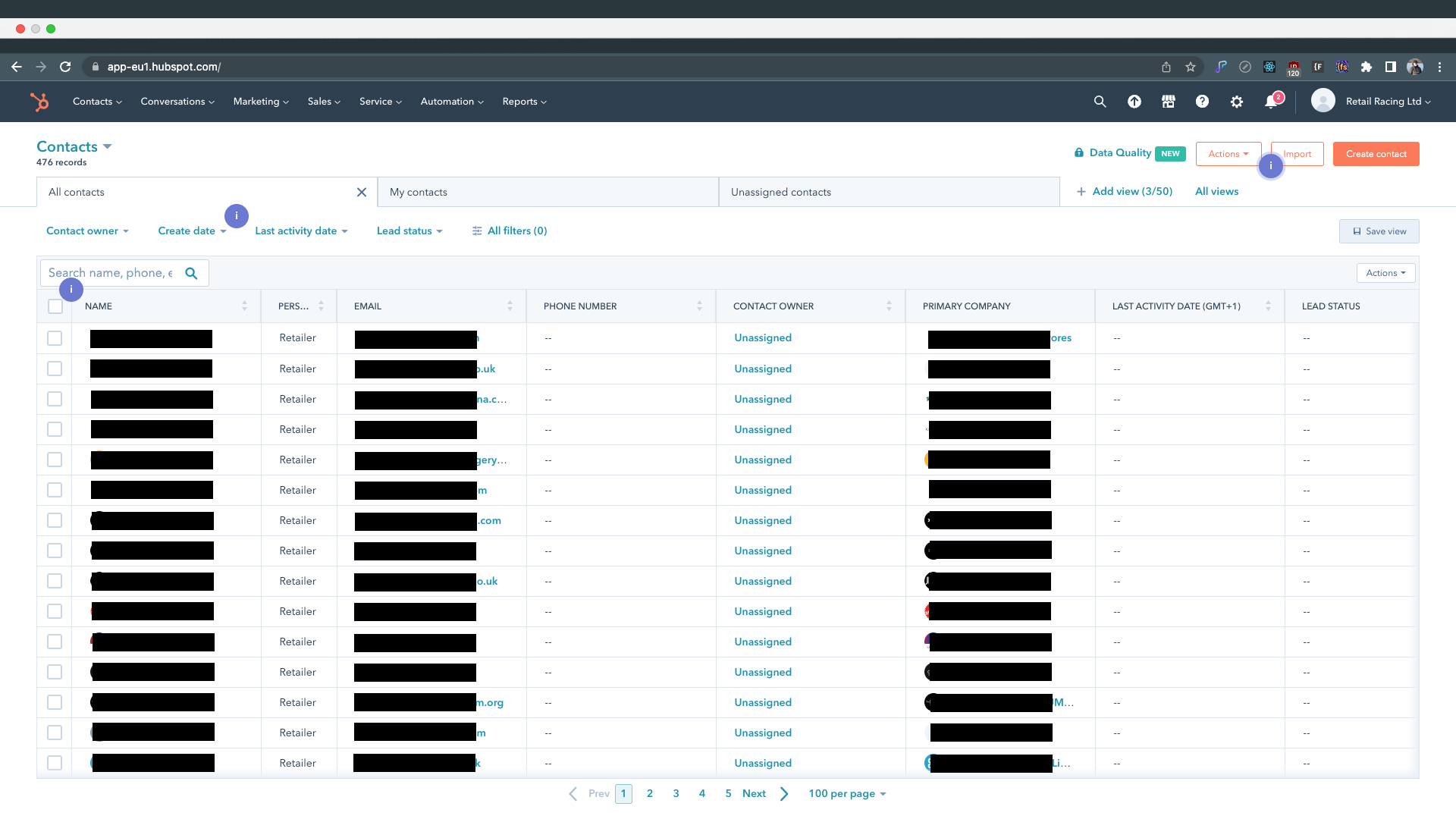This screenshot has height=819, width=1456.
Task: Open the help question mark icon
Action: pyautogui.click(x=1203, y=102)
